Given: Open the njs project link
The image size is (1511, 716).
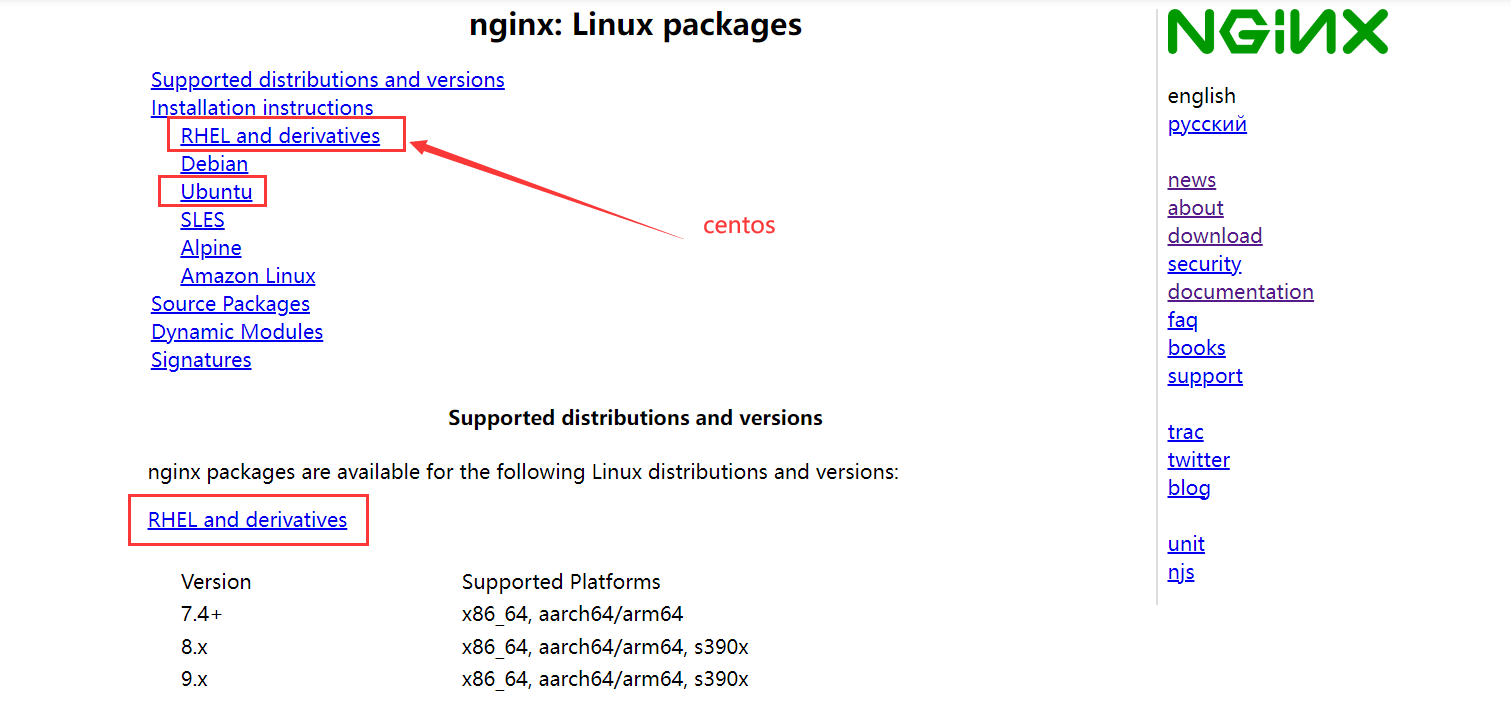Looking at the screenshot, I should click(x=1181, y=572).
